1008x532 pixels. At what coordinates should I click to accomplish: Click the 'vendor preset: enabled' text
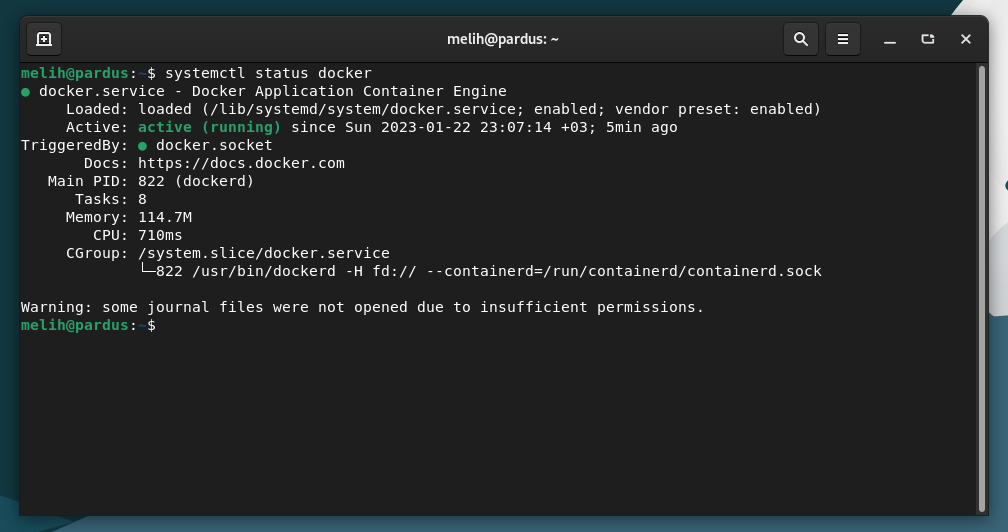714,109
